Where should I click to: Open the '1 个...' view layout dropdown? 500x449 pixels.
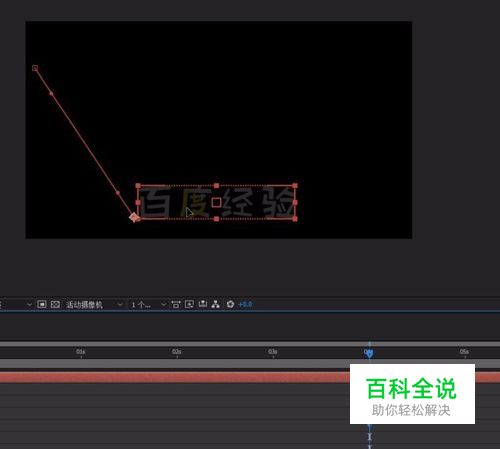(148, 304)
